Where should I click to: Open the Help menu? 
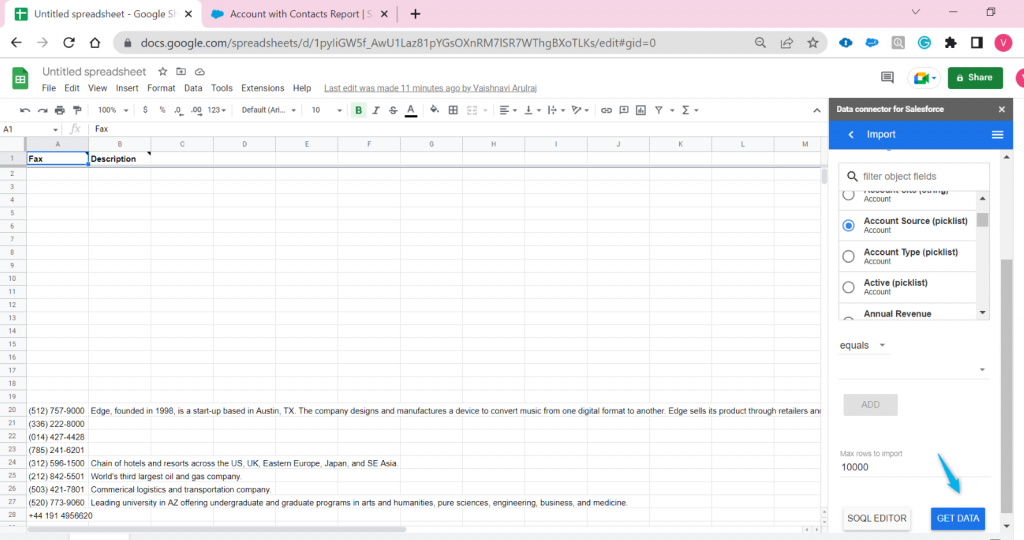click(x=302, y=88)
